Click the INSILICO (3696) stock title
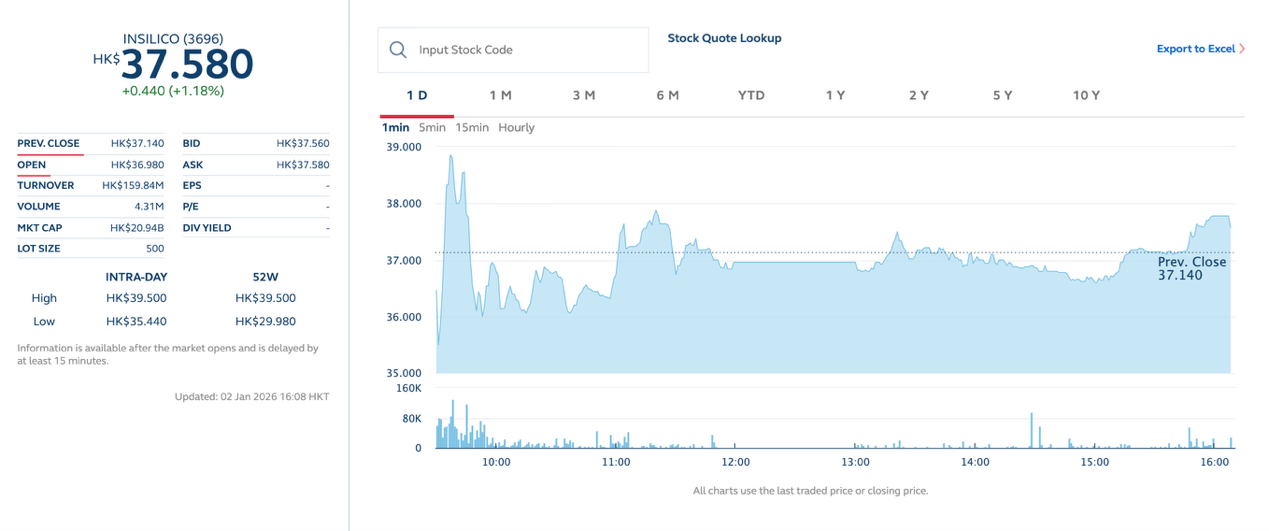The width and height of the screenshot is (1269, 531). pyautogui.click(x=173, y=39)
